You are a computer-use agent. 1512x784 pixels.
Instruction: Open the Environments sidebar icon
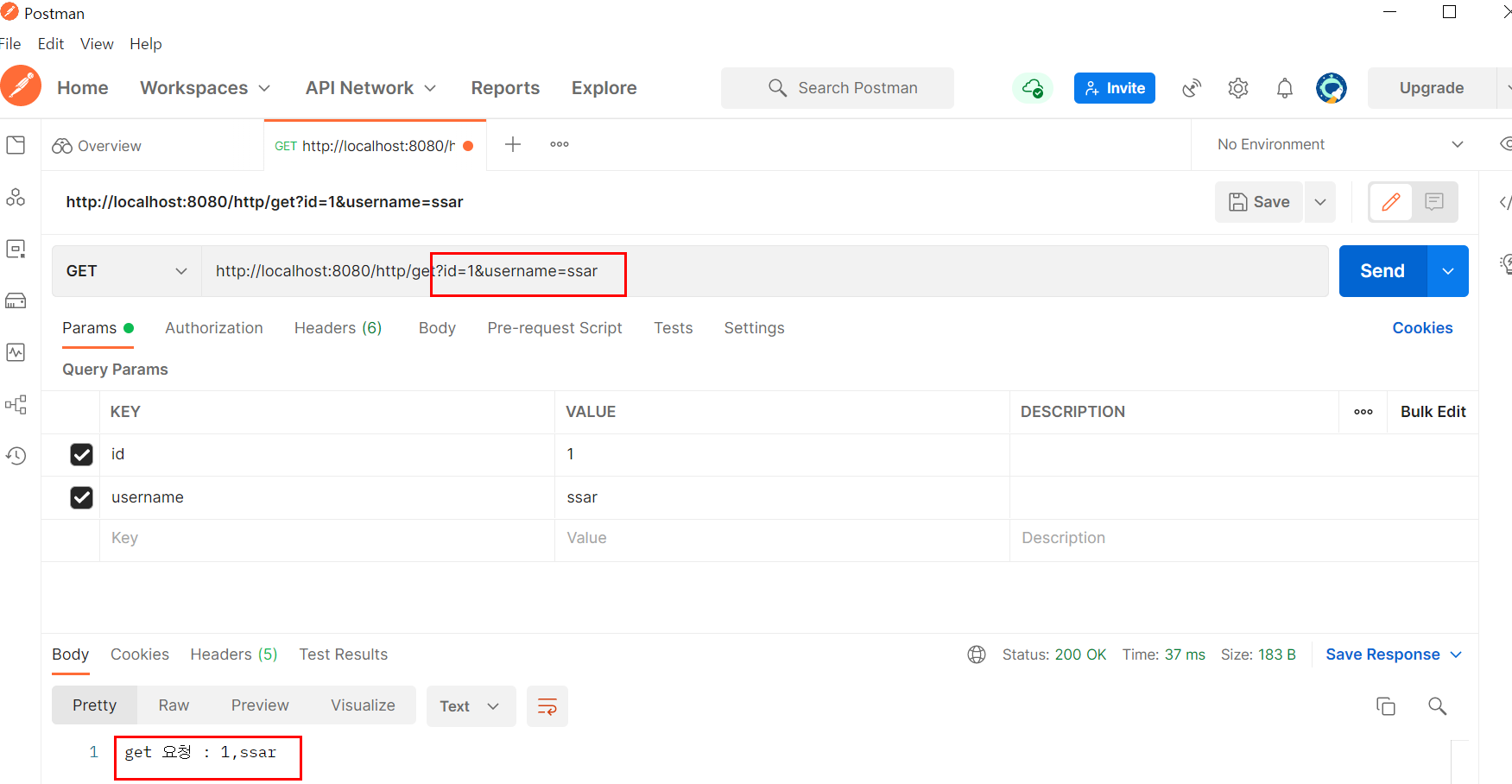pos(16,249)
